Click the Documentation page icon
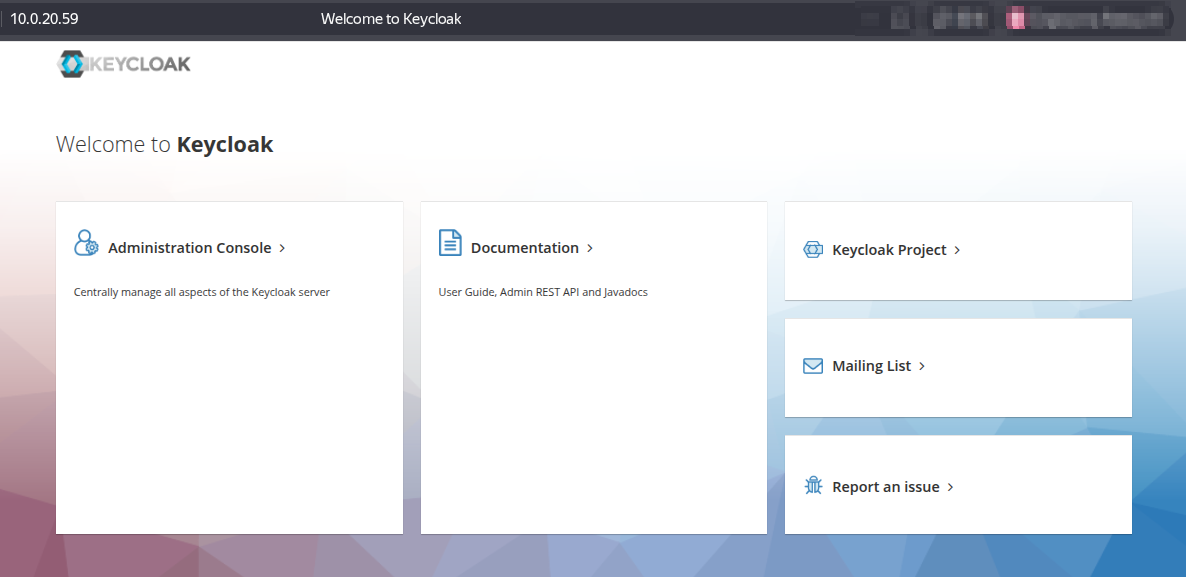This screenshot has width=1186, height=577. (450, 243)
